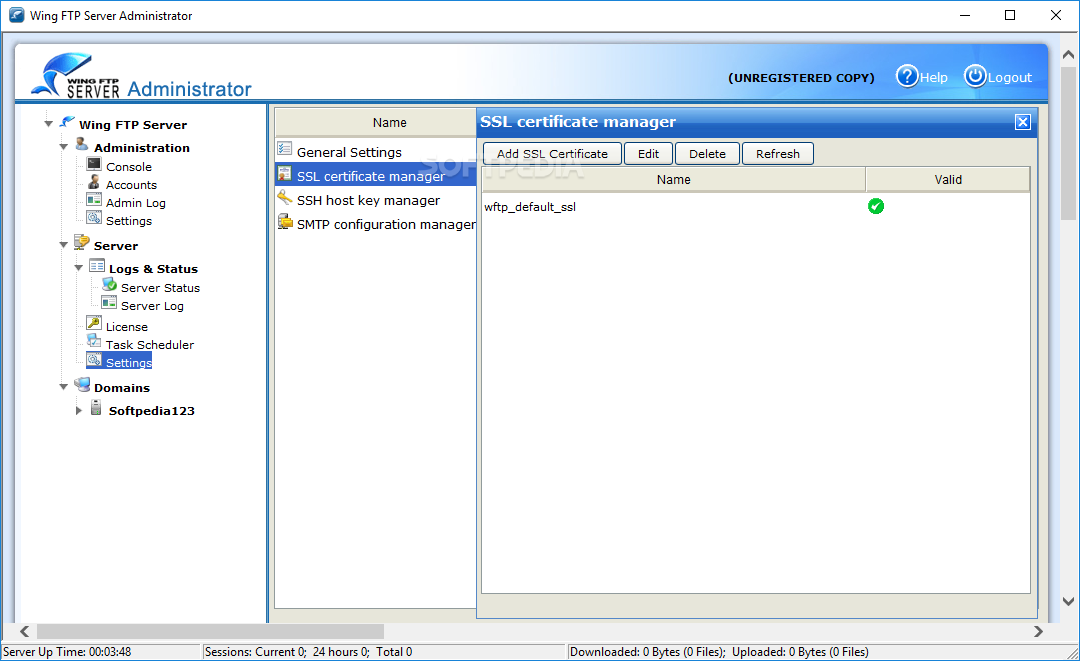Click the Server node icon
Screen dimensions: 1080x661
[82, 242]
